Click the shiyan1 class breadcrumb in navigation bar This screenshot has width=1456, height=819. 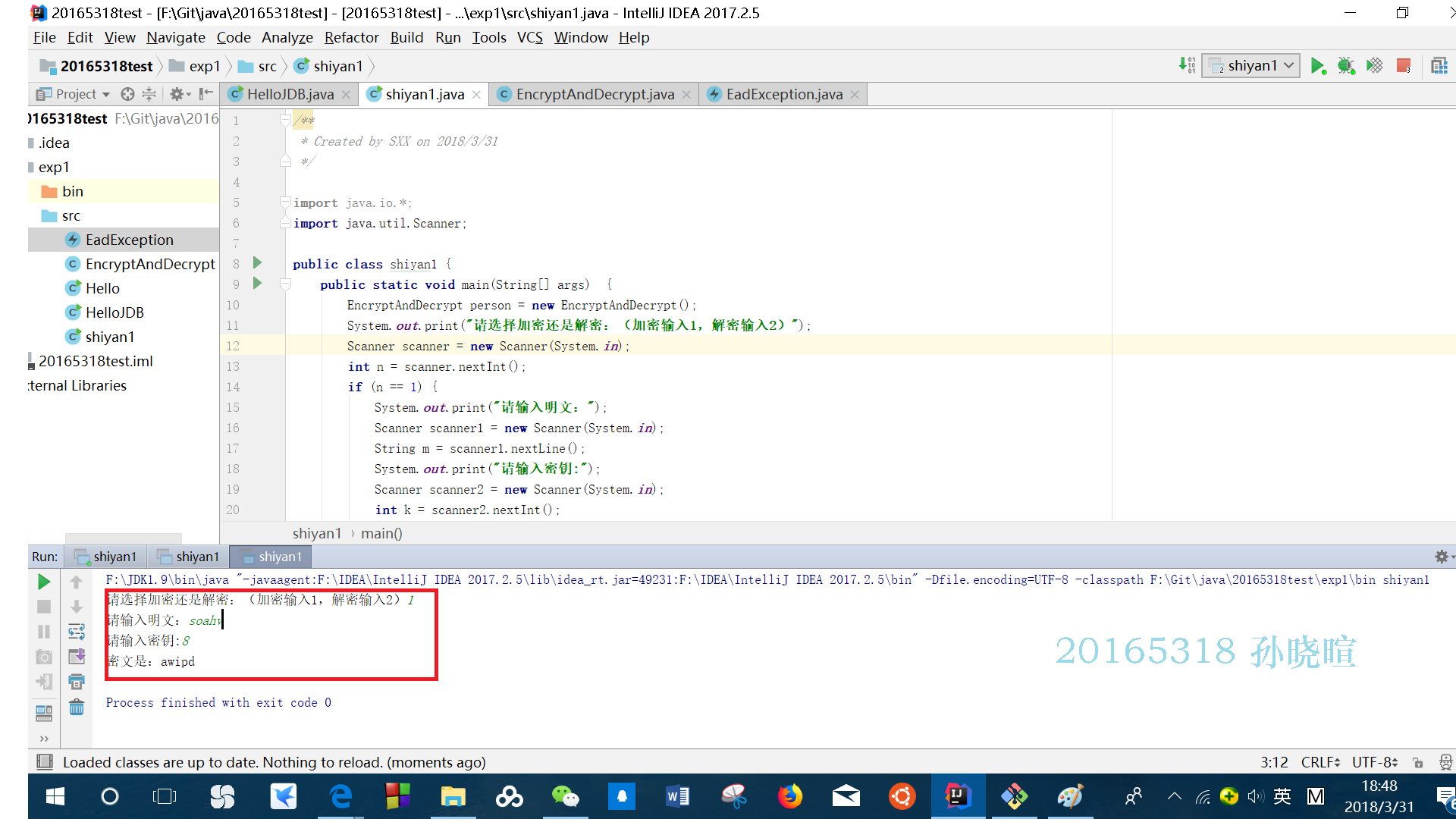point(329,66)
